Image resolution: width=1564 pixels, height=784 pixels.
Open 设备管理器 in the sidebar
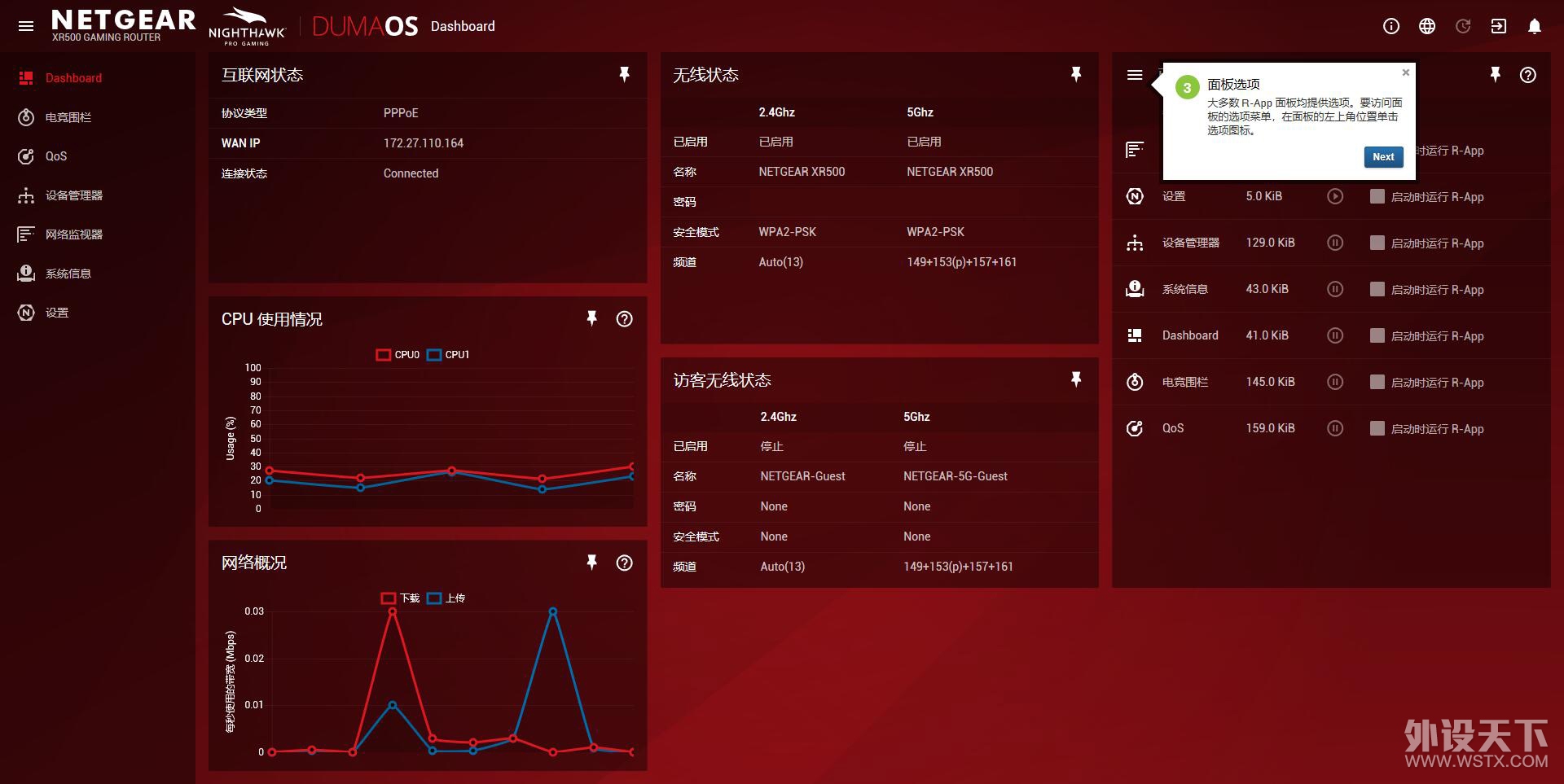click(74, 195)
